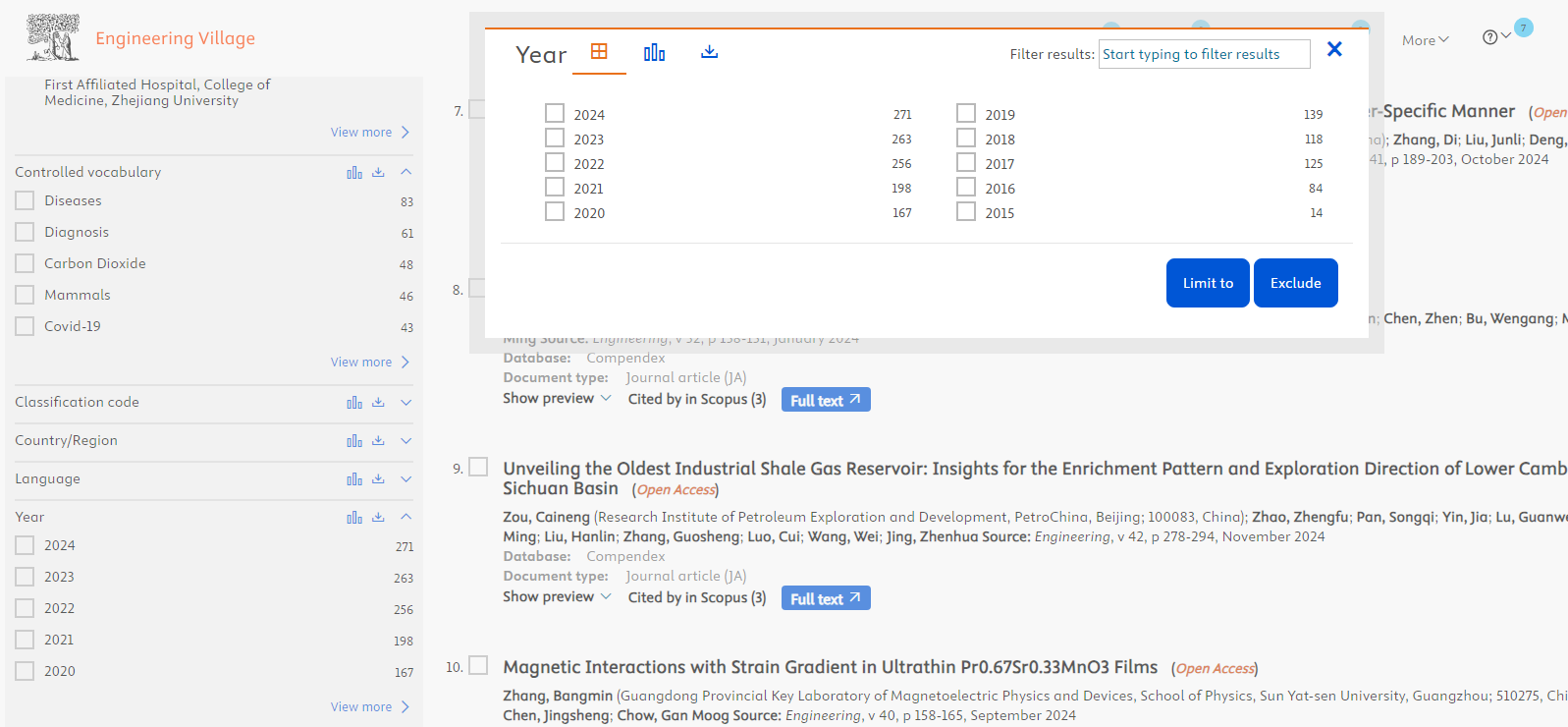The width and height of the screenshot is (1568, 727).
Task: Switch to bar chart view in Year popup
Action: pos(654,53)
